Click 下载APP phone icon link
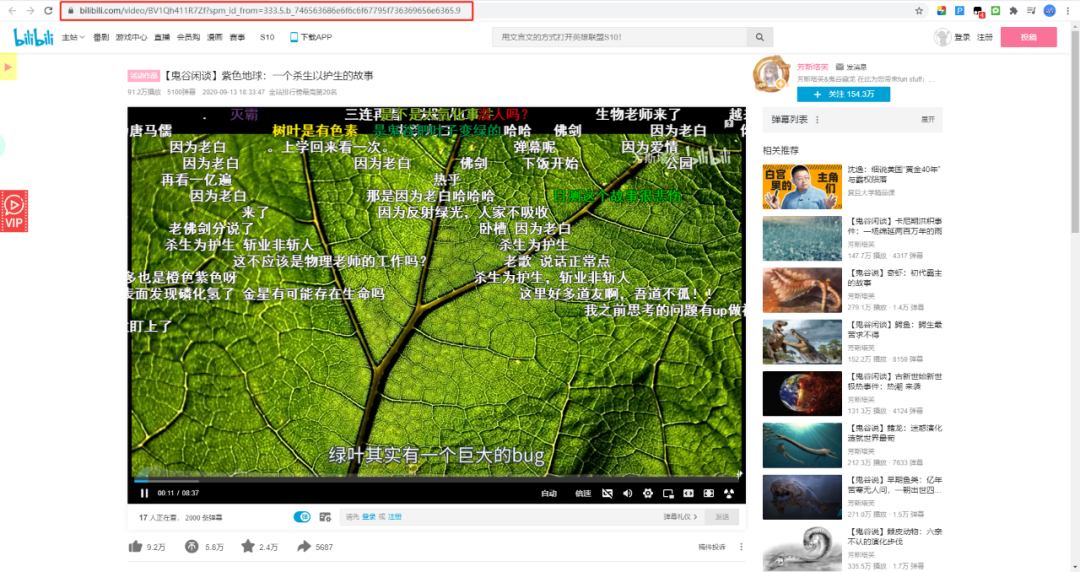1080x572 pixels. coord(311,37)
